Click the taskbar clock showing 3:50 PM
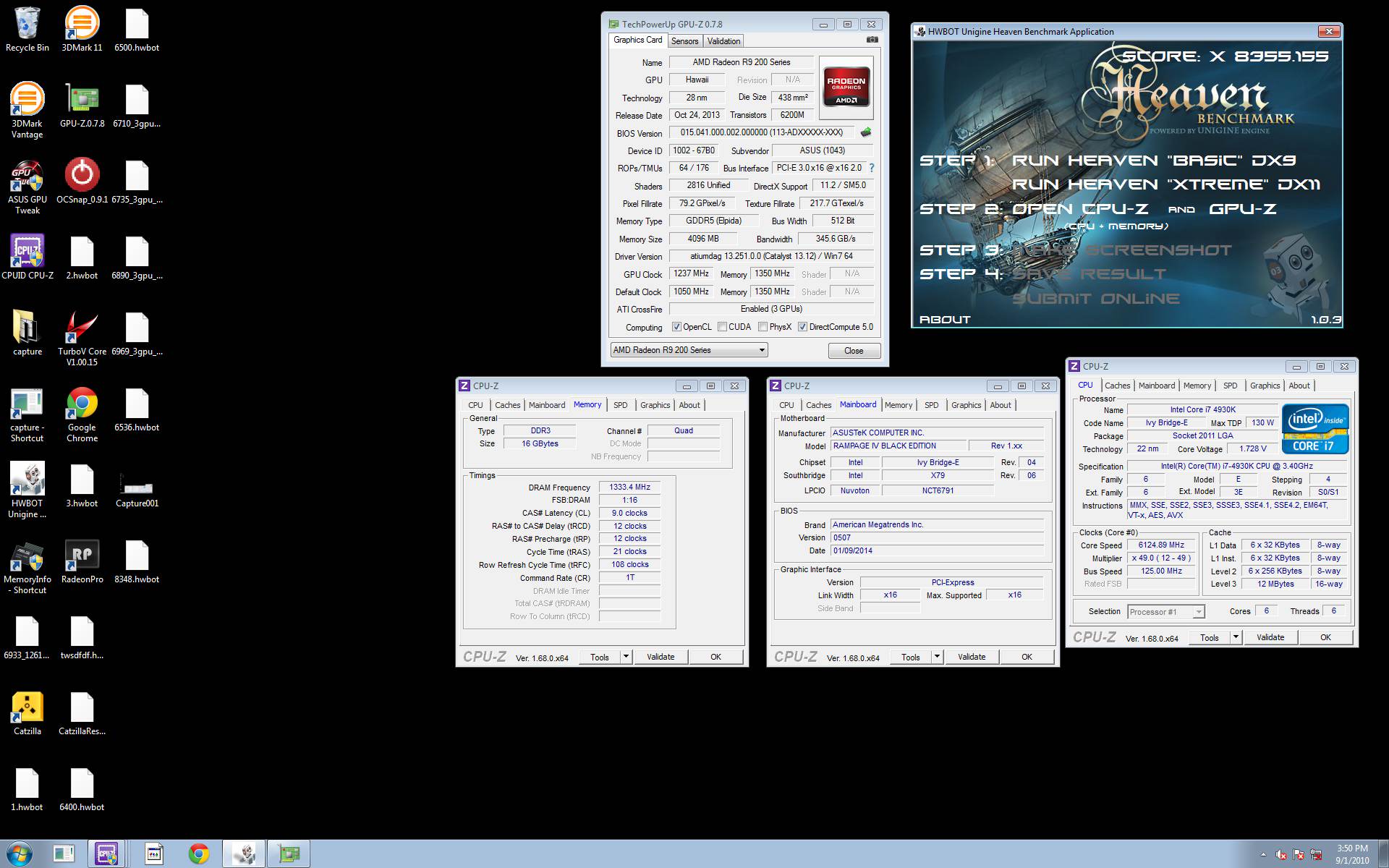 pyautogui.click(x=1352, y=854)
